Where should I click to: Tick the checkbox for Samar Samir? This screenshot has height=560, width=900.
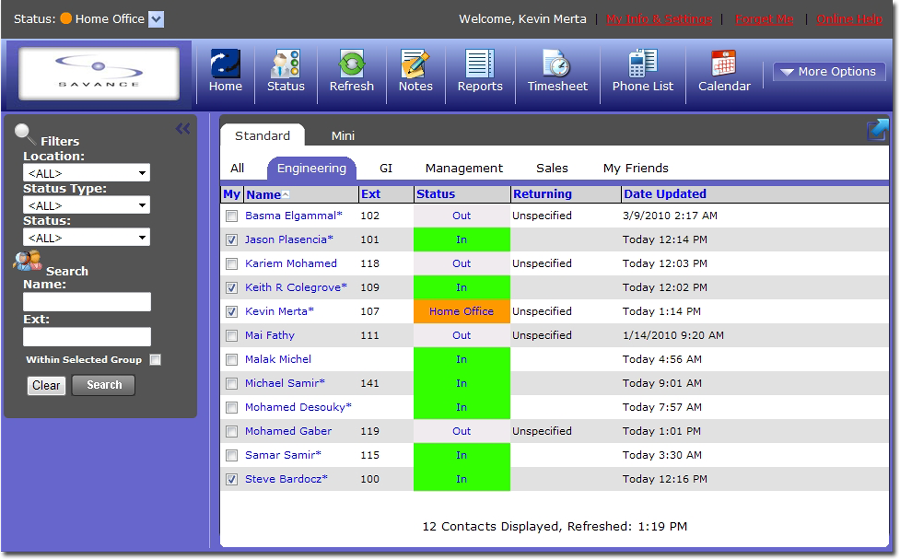click(232, 456)
